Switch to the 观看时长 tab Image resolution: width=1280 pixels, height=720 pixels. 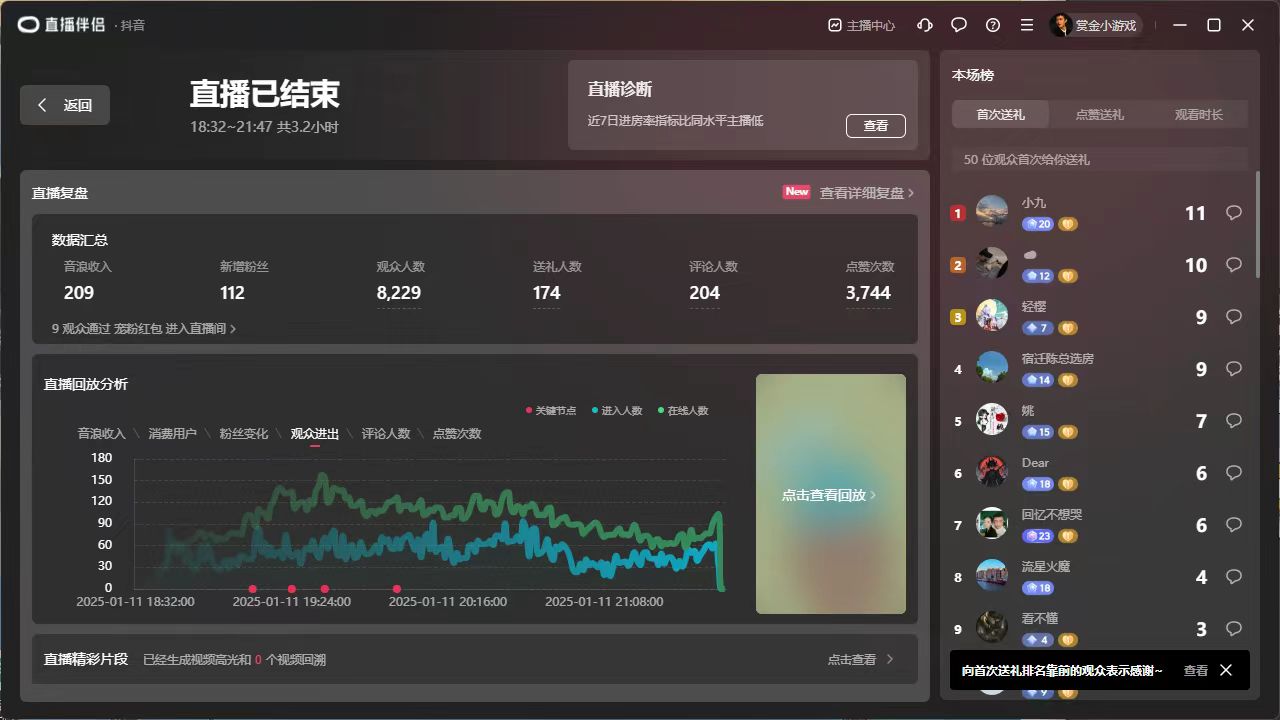tap(1198, 114)
